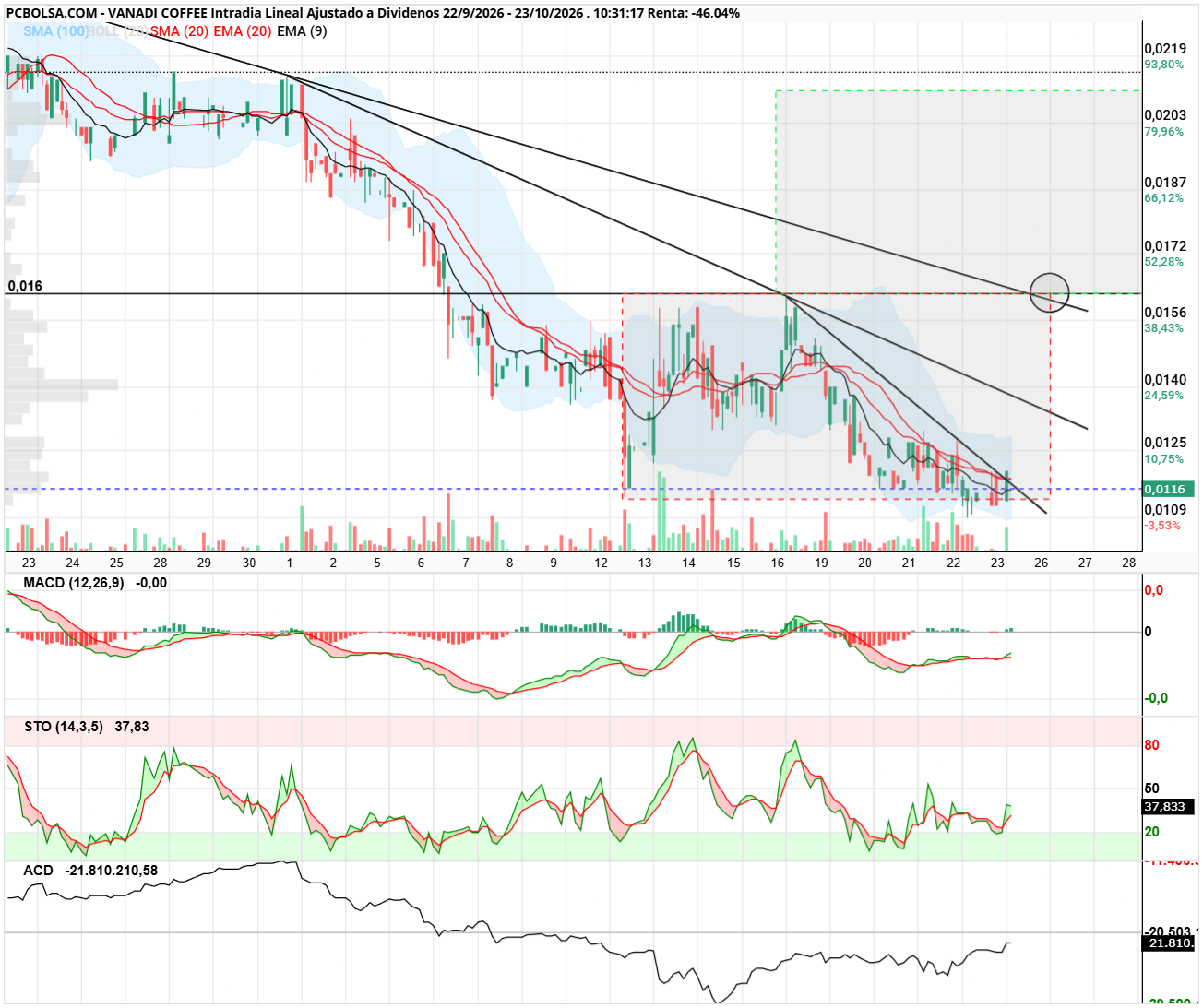
Task: Click date 16 on the time axis
Action: pyautogui.click(x=778, y=563)
